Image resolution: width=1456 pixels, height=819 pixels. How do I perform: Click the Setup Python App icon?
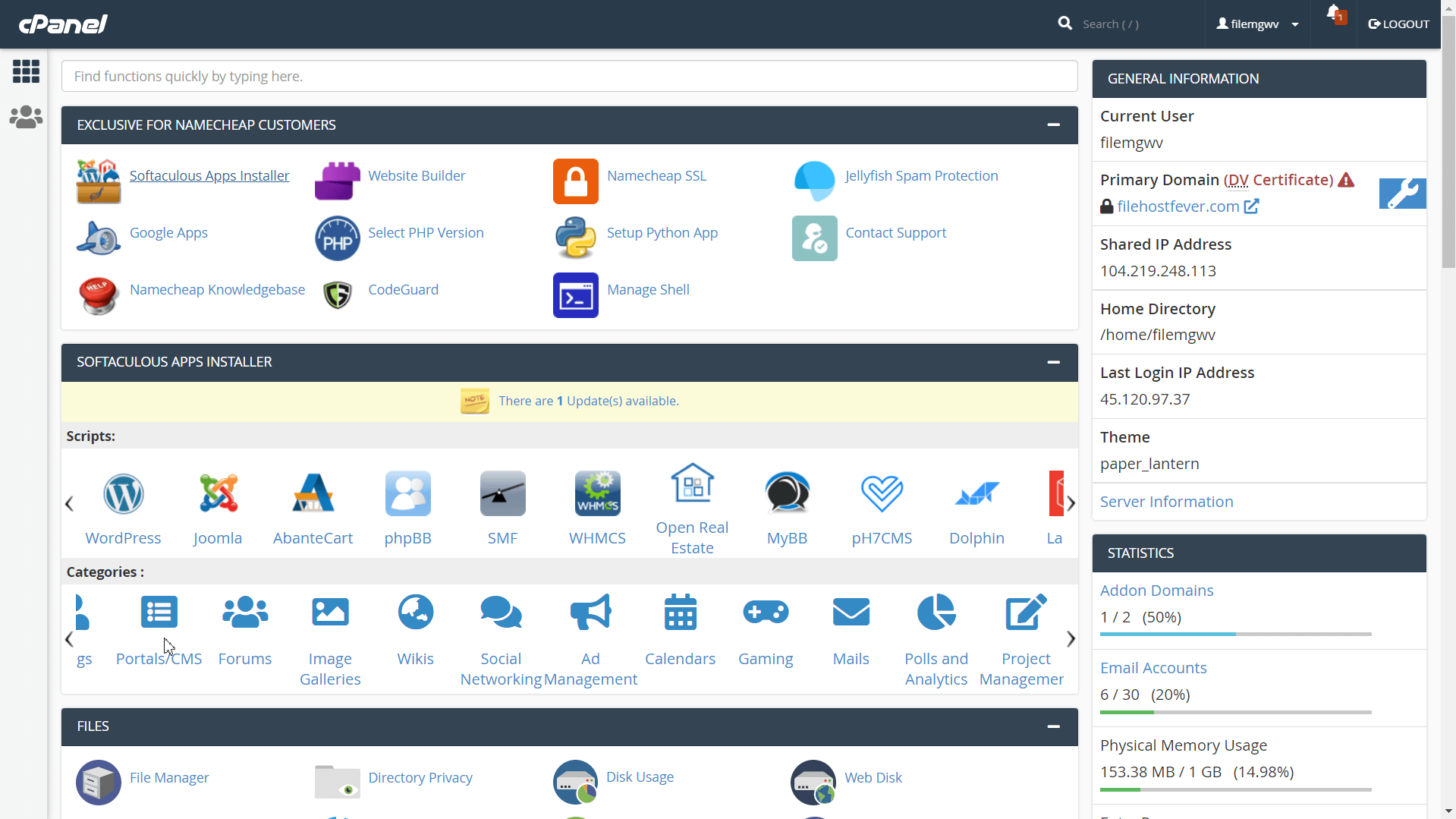click(x=576, y=238)
